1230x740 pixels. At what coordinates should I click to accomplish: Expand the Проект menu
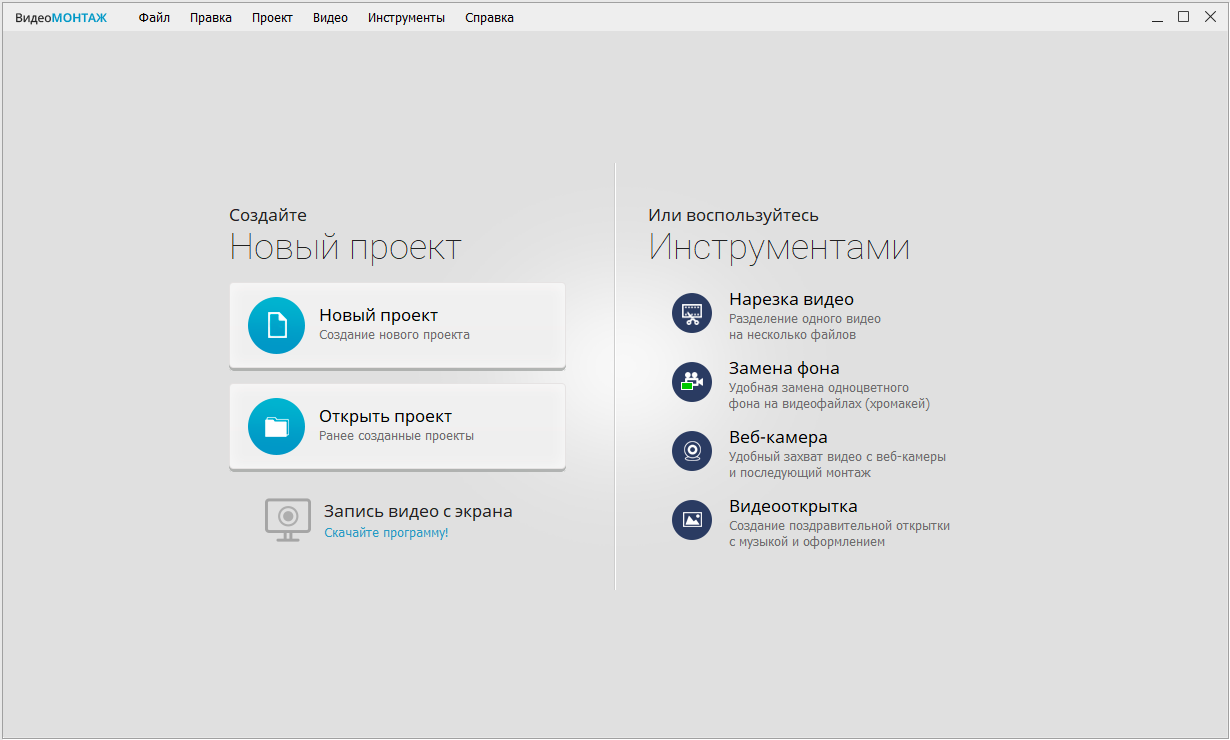point(272,17)
